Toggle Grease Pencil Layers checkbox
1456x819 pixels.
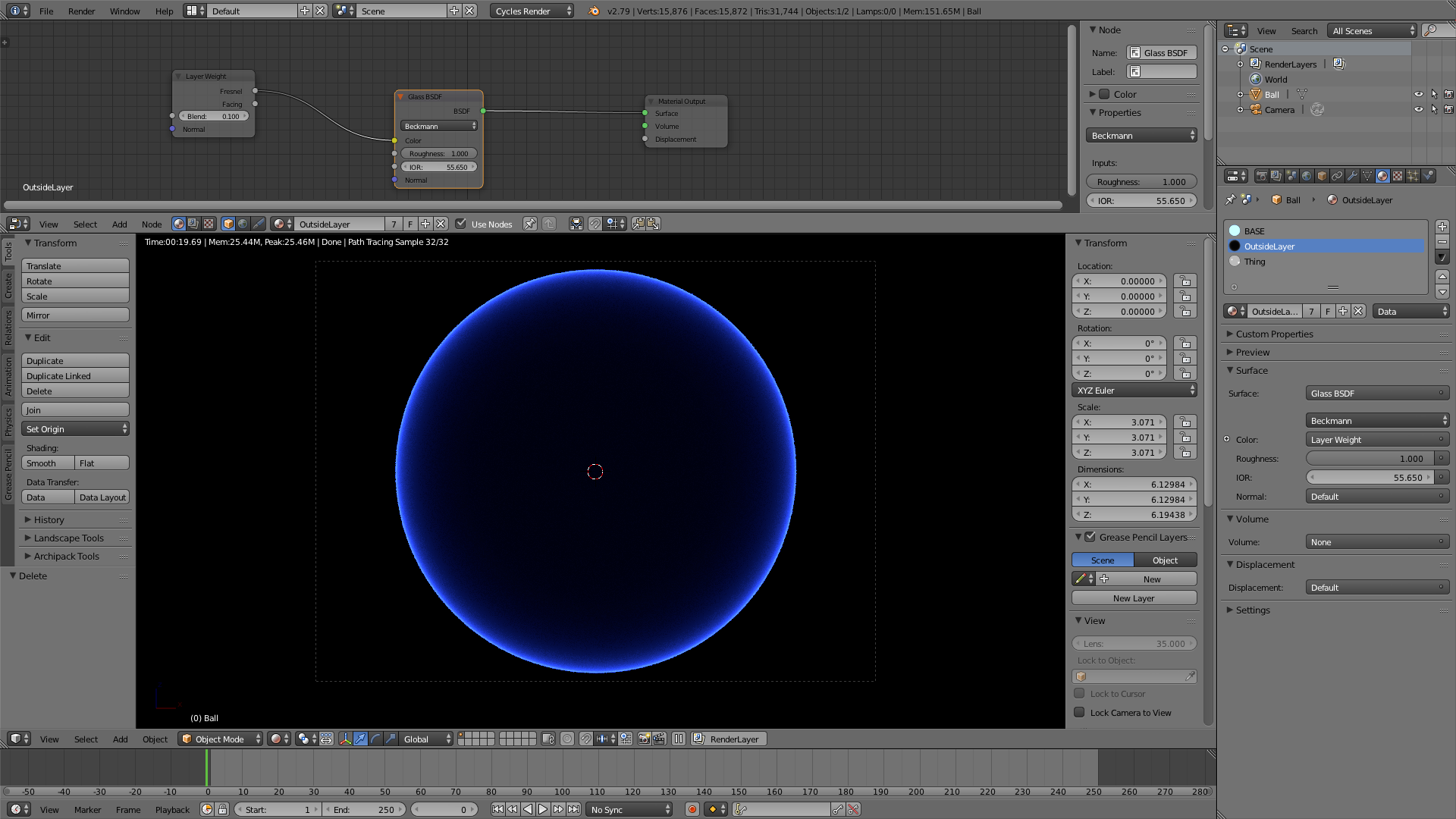click(1090, 537)
